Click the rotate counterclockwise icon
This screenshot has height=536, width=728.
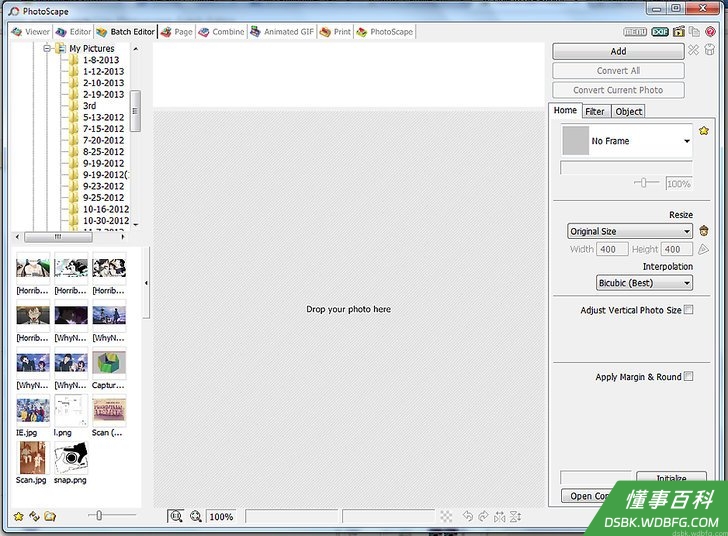point(468,516)
